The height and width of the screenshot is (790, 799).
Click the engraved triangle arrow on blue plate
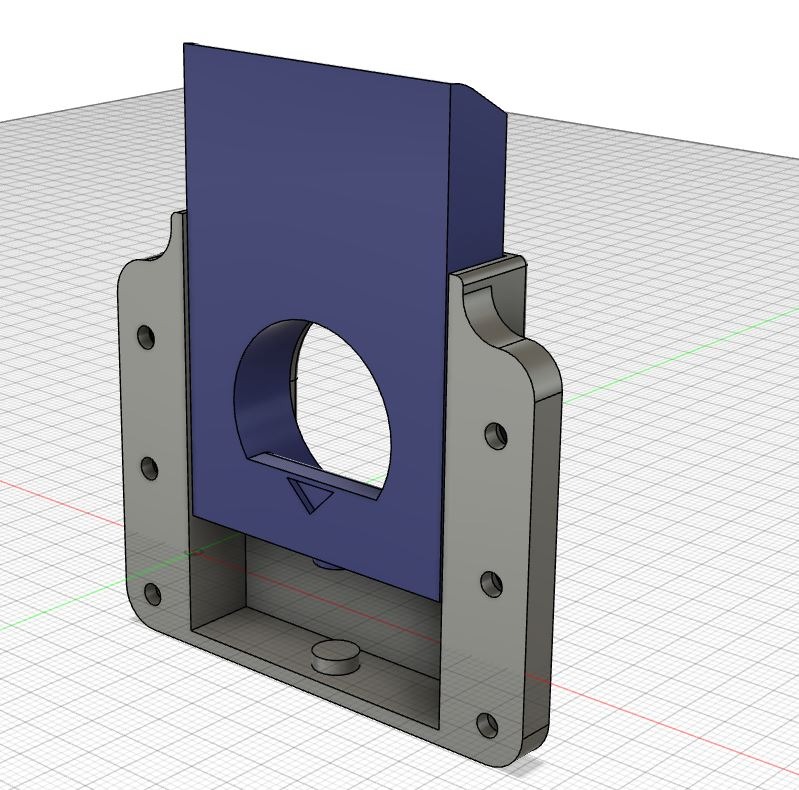click(310, 495)
